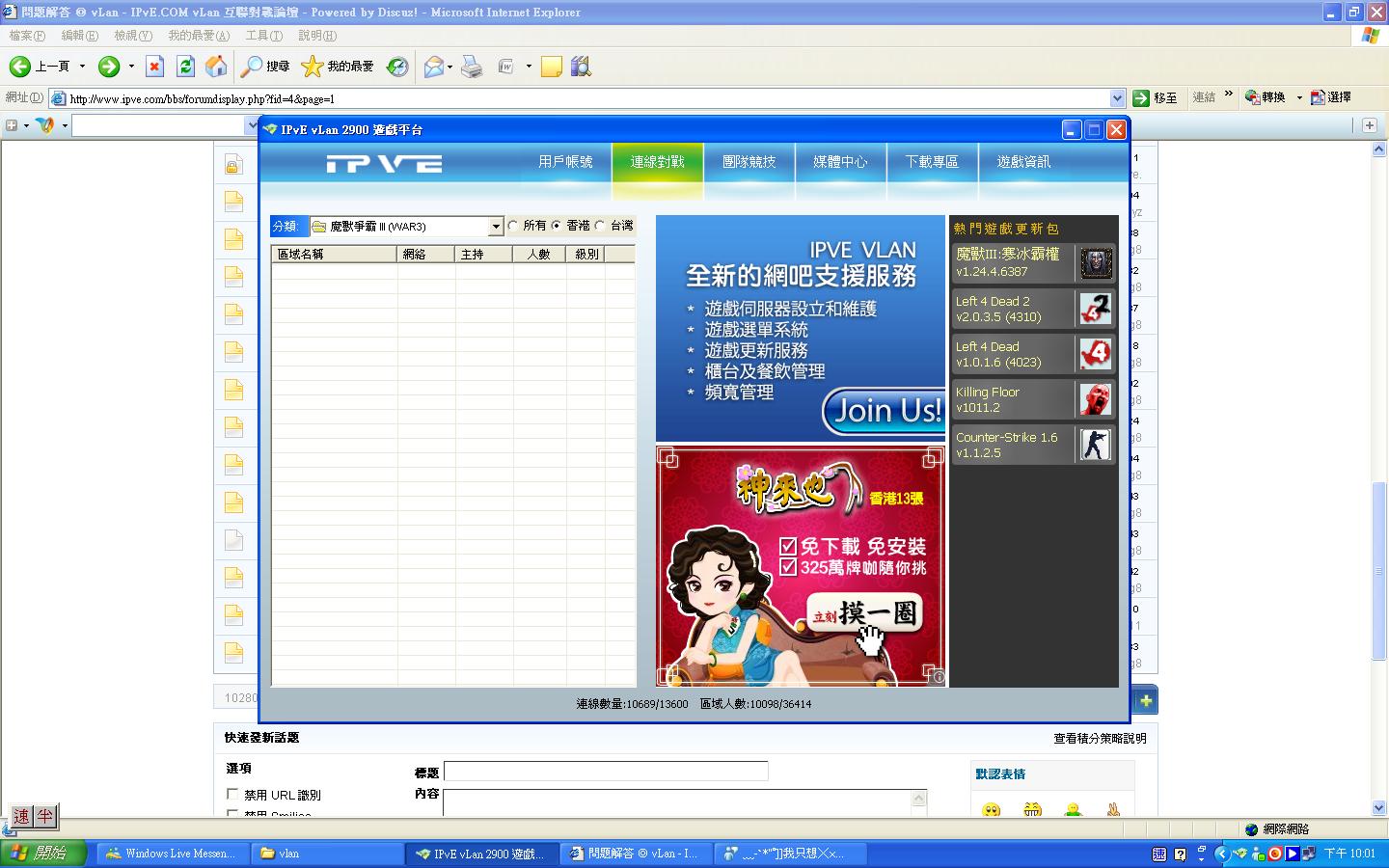The height and width of the screenshot is (868, 1389).
Task: Open the 團隊競技 tab
Action: point(749,162)
